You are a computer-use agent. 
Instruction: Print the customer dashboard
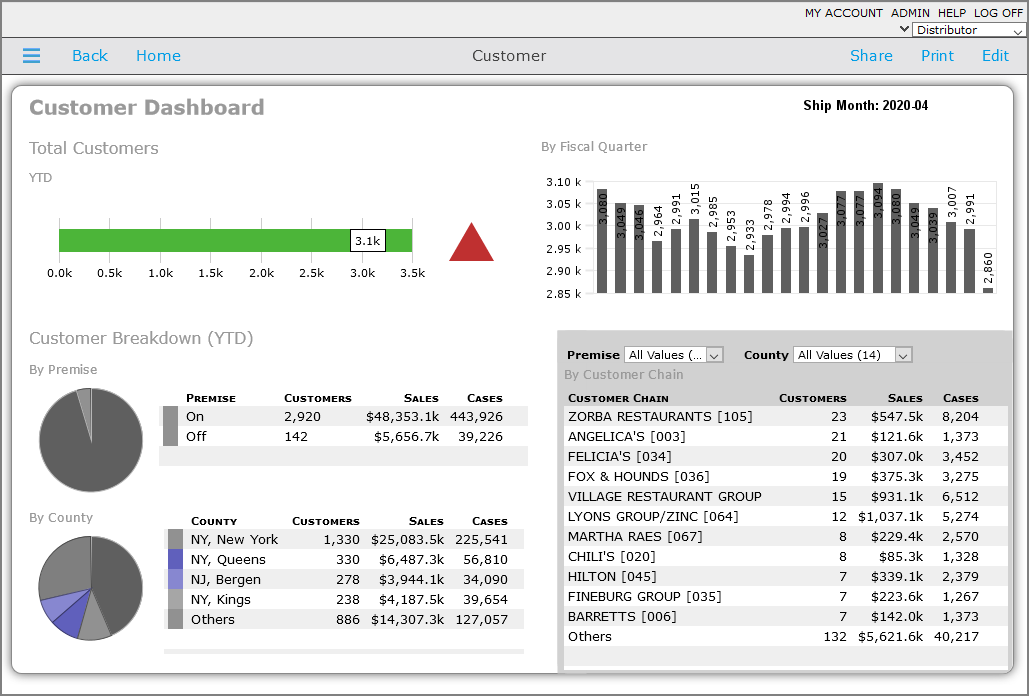pos(937,56)
